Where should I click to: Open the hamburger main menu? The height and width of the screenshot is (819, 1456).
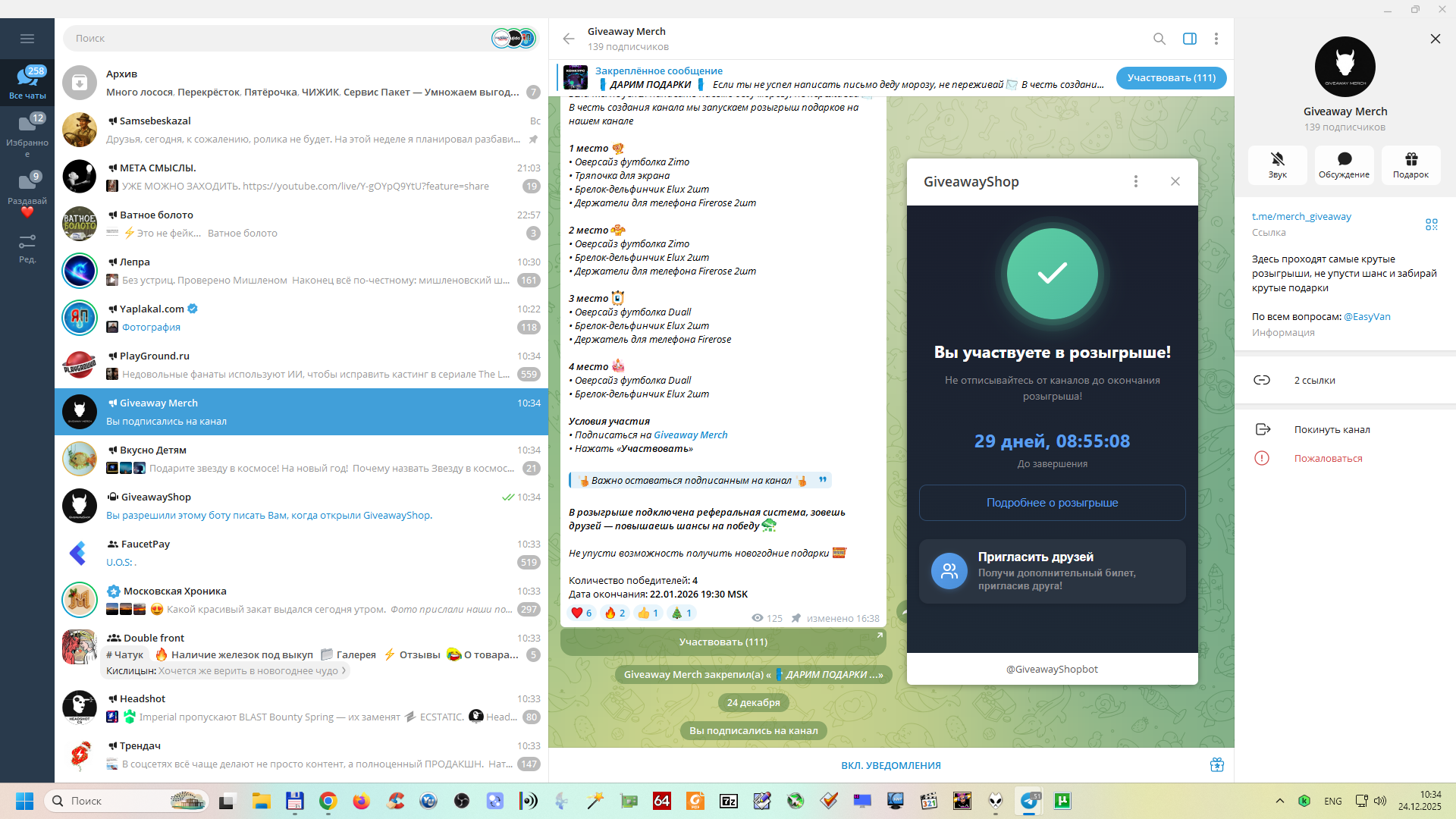[27, 39]
